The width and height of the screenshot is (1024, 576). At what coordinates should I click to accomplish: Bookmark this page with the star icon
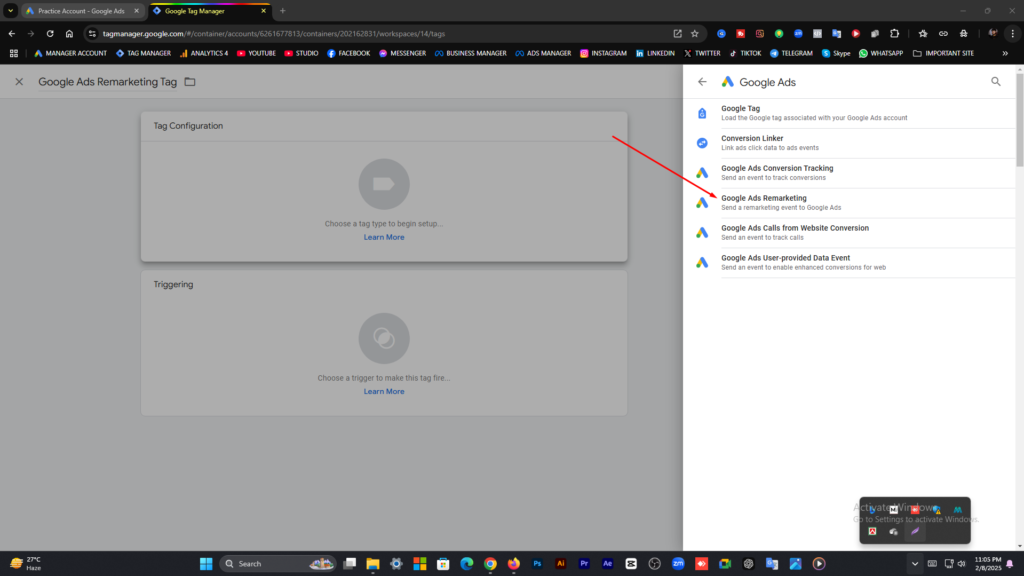(x=695, y=33)
